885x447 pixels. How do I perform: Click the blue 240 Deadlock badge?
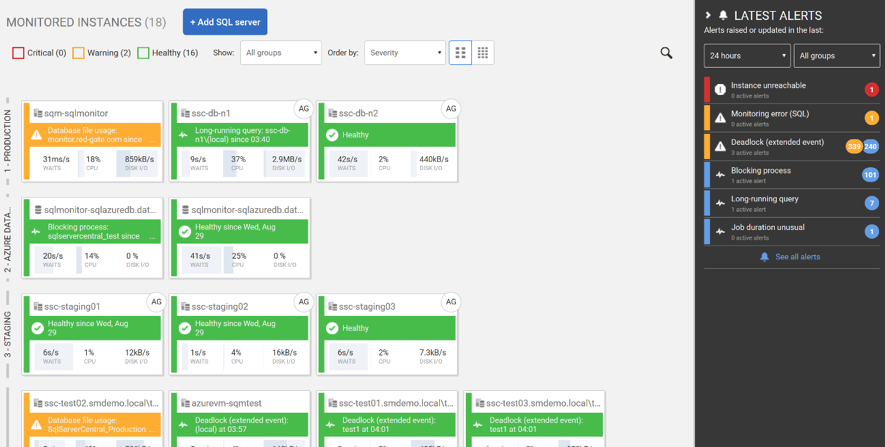(x=871, y=146)
